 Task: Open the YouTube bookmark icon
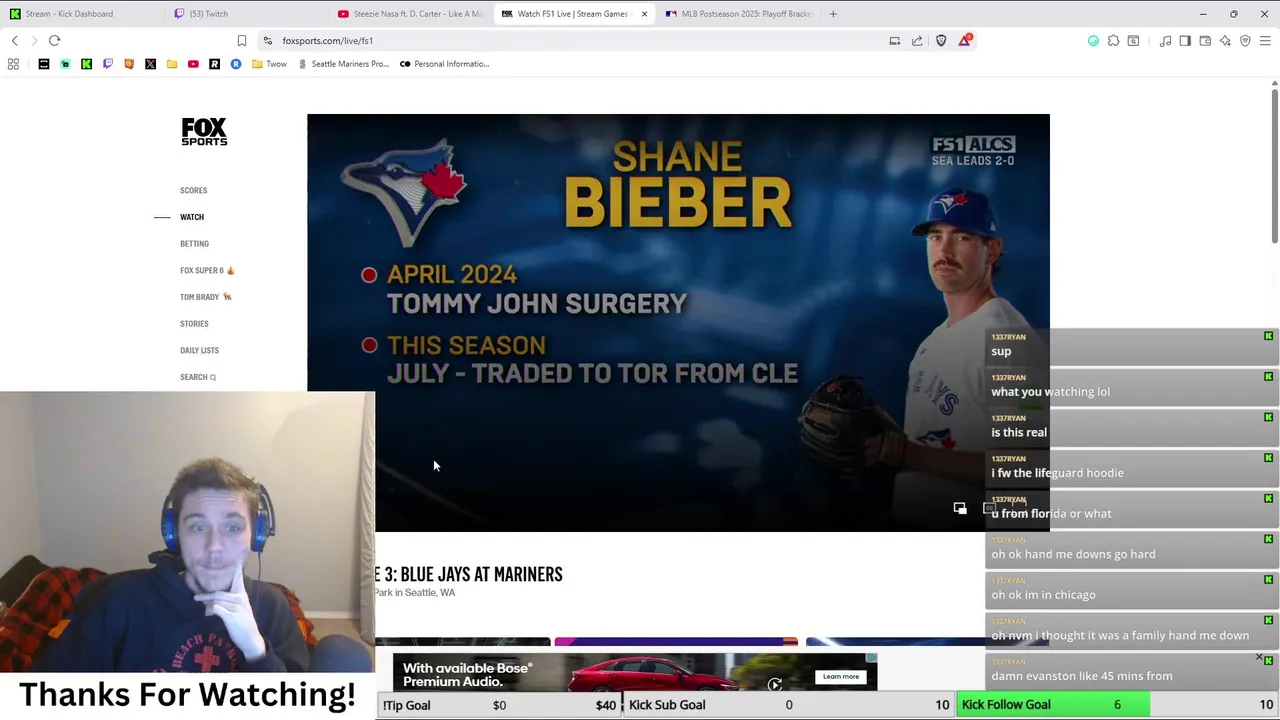click(193, 64)
